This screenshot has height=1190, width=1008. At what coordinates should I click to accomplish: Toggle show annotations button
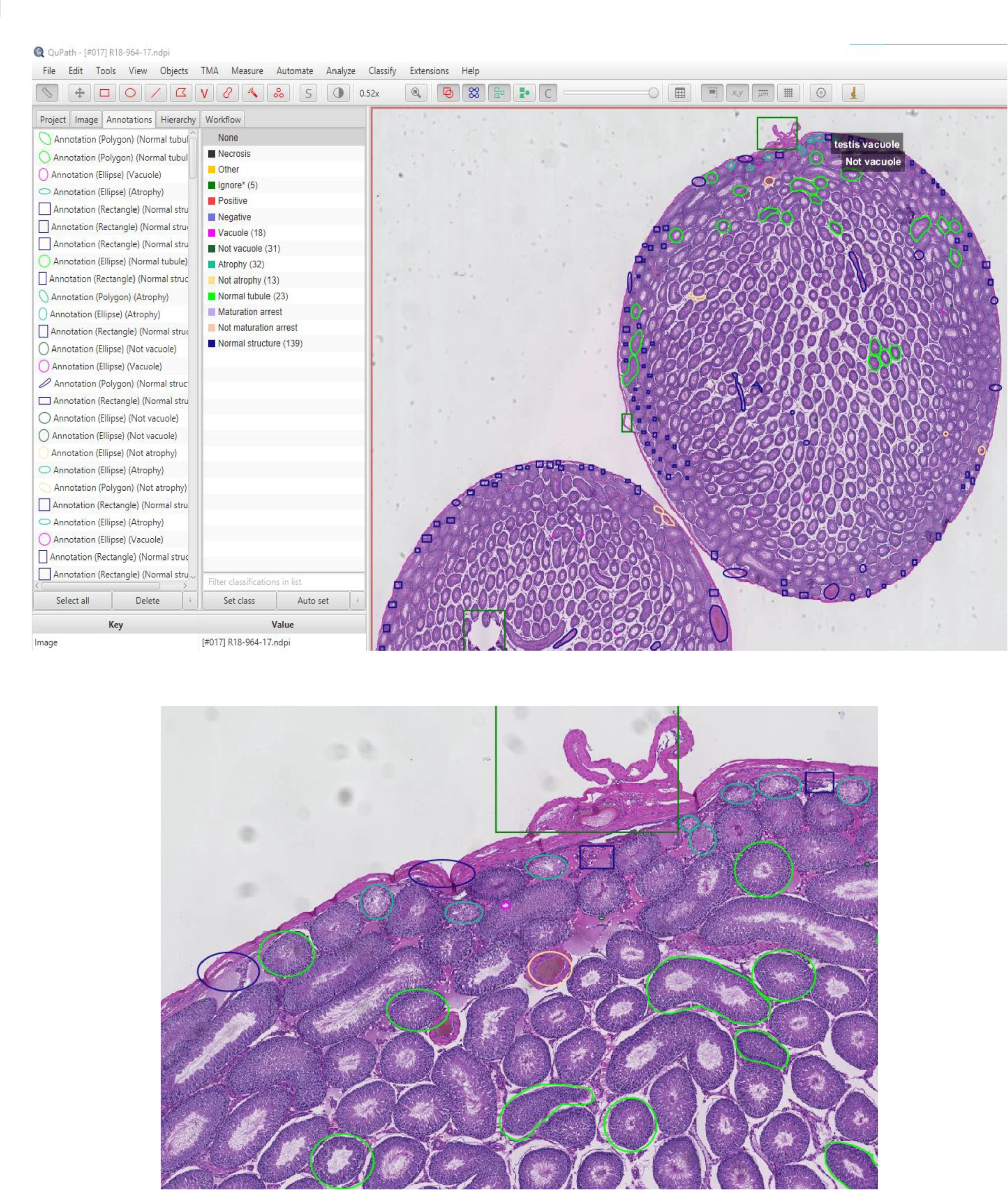point(448,93)
